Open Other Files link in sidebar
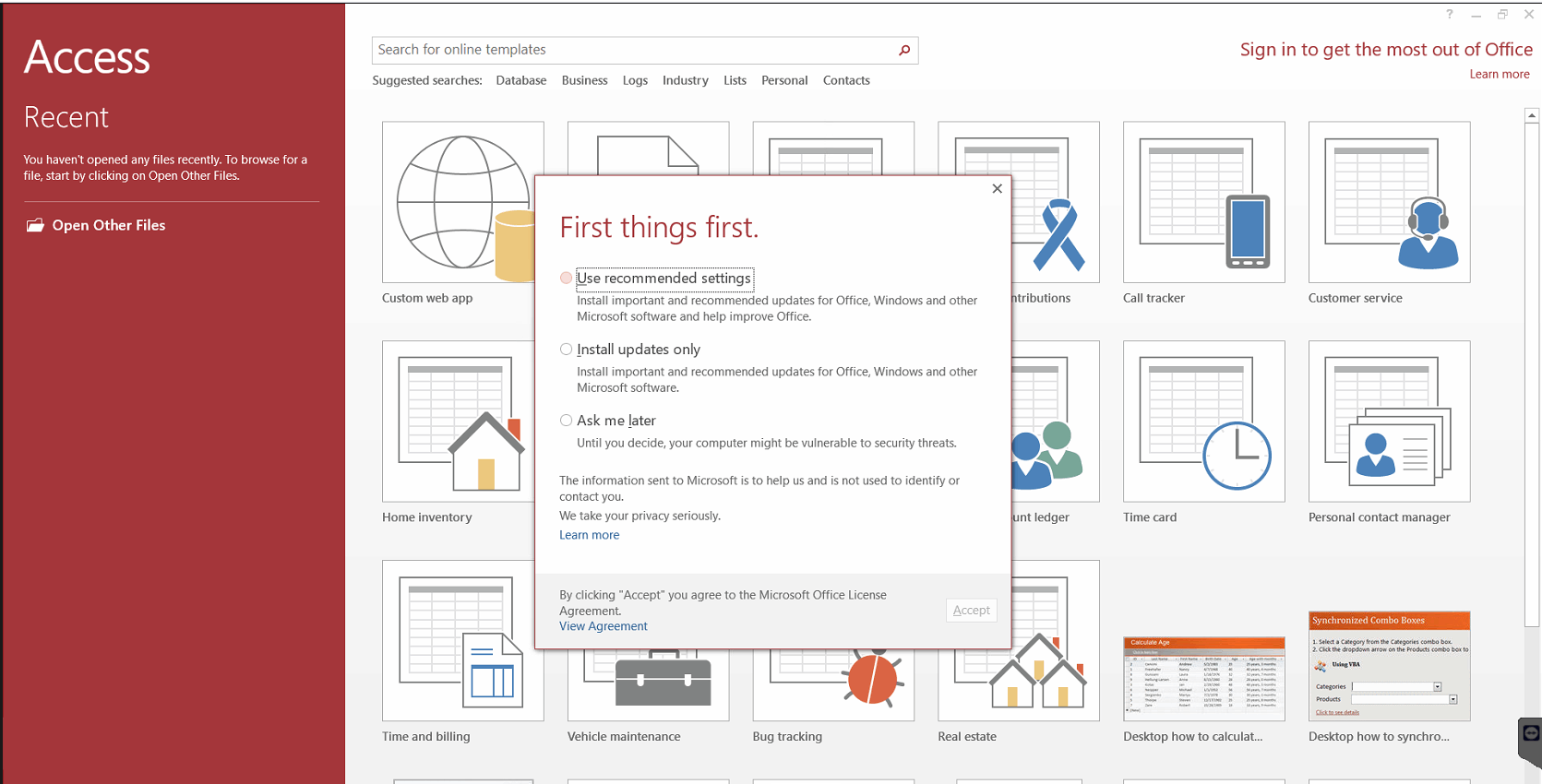The height and width of the screenshot is (784, 1542). click(109, 225)
